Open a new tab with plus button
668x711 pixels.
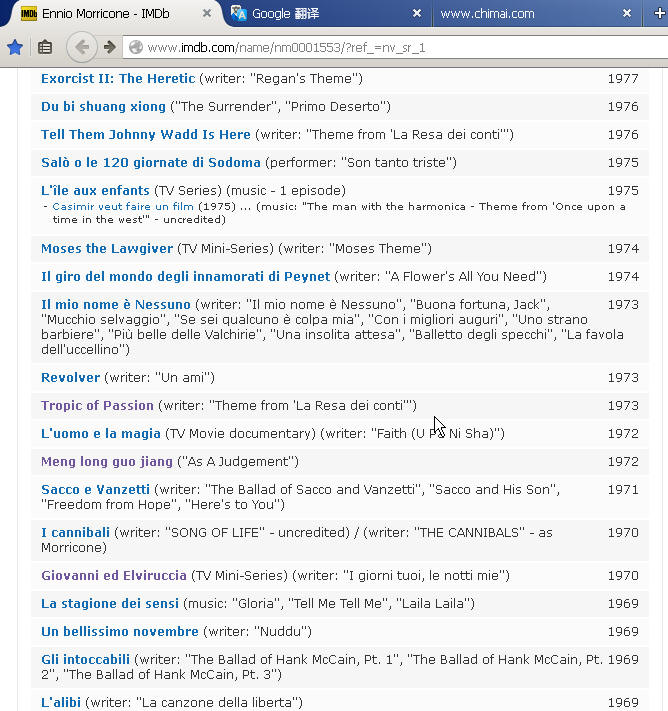[x=660, y=13]
